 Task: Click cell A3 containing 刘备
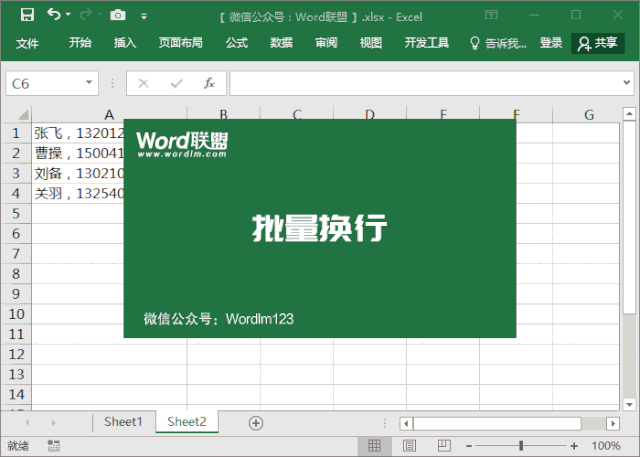click(x=78, y=173)
